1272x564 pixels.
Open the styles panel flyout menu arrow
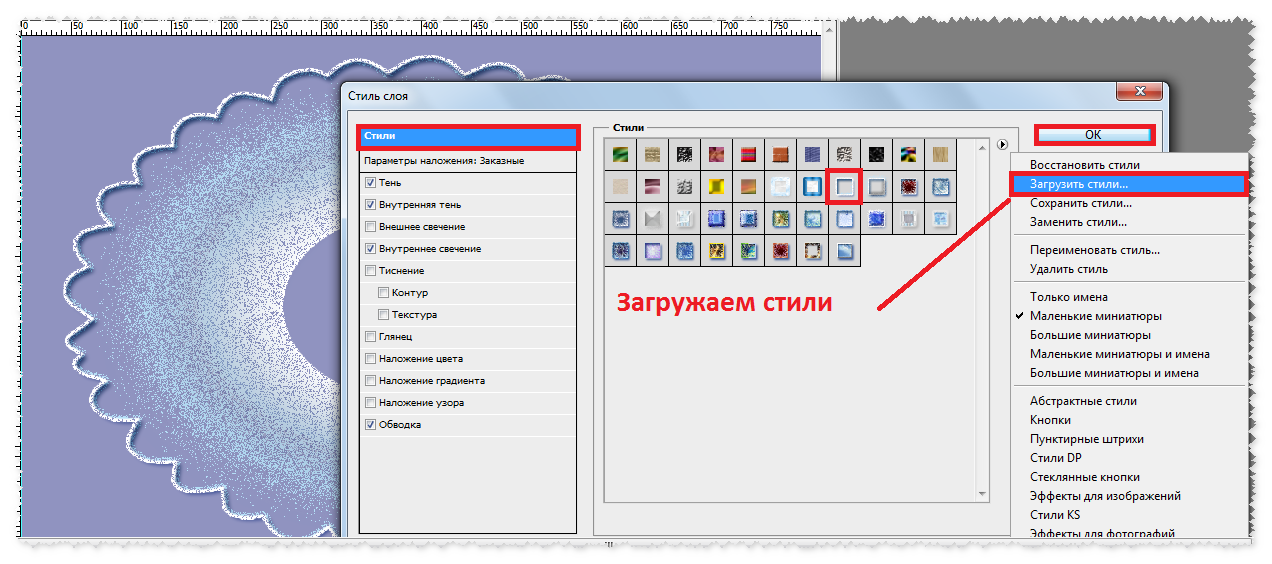point(1002,146)
